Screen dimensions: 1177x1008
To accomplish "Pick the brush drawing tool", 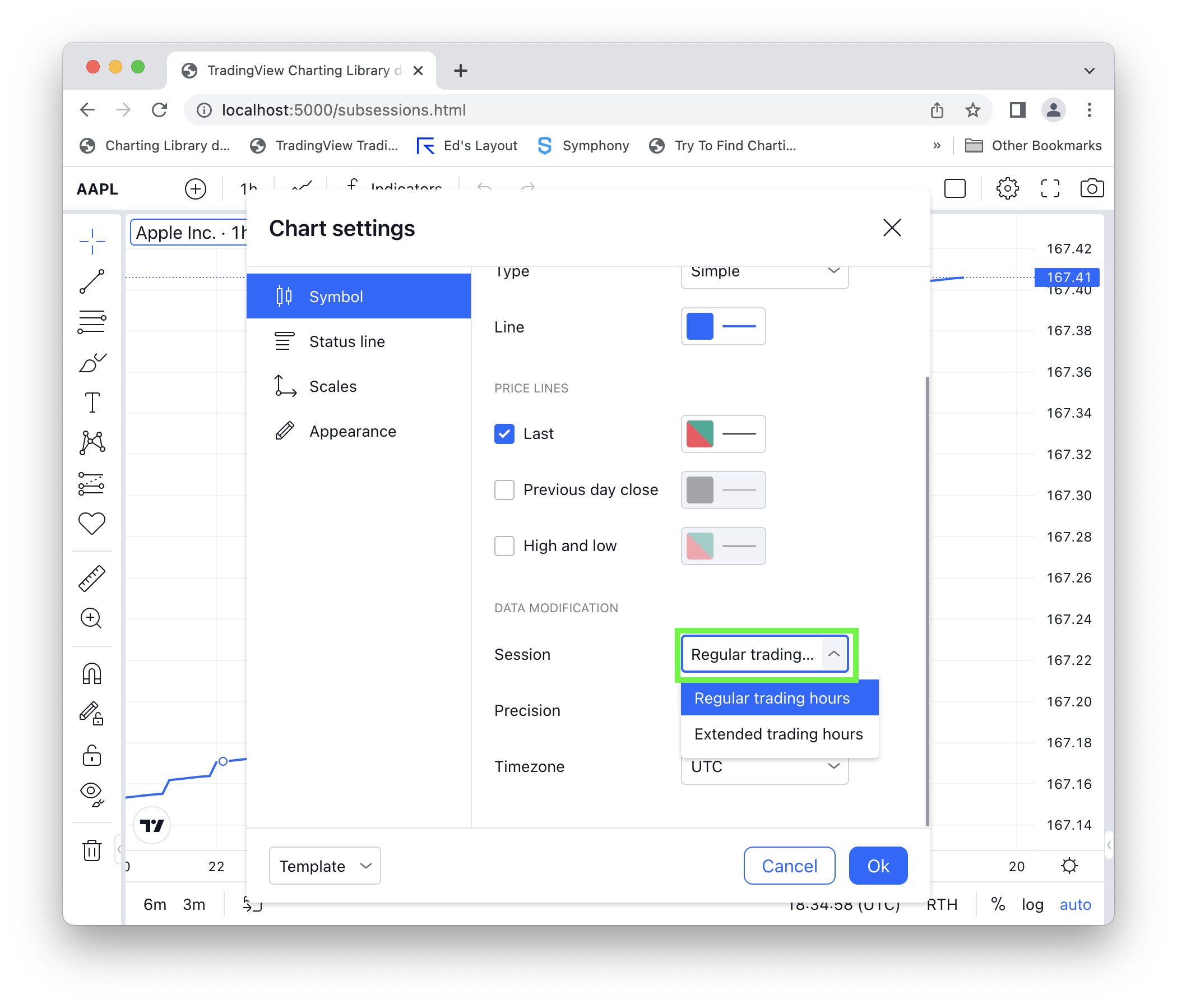I will pos(92,362).
